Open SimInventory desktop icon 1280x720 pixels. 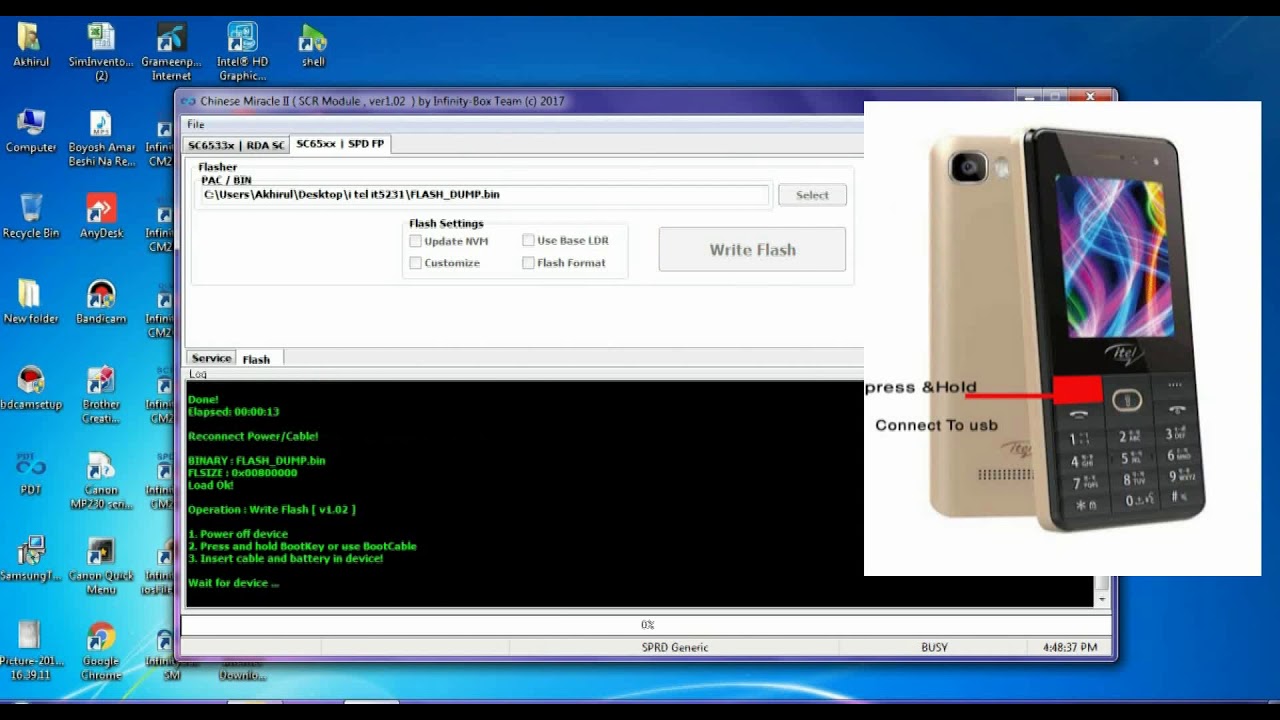(101, 52)
